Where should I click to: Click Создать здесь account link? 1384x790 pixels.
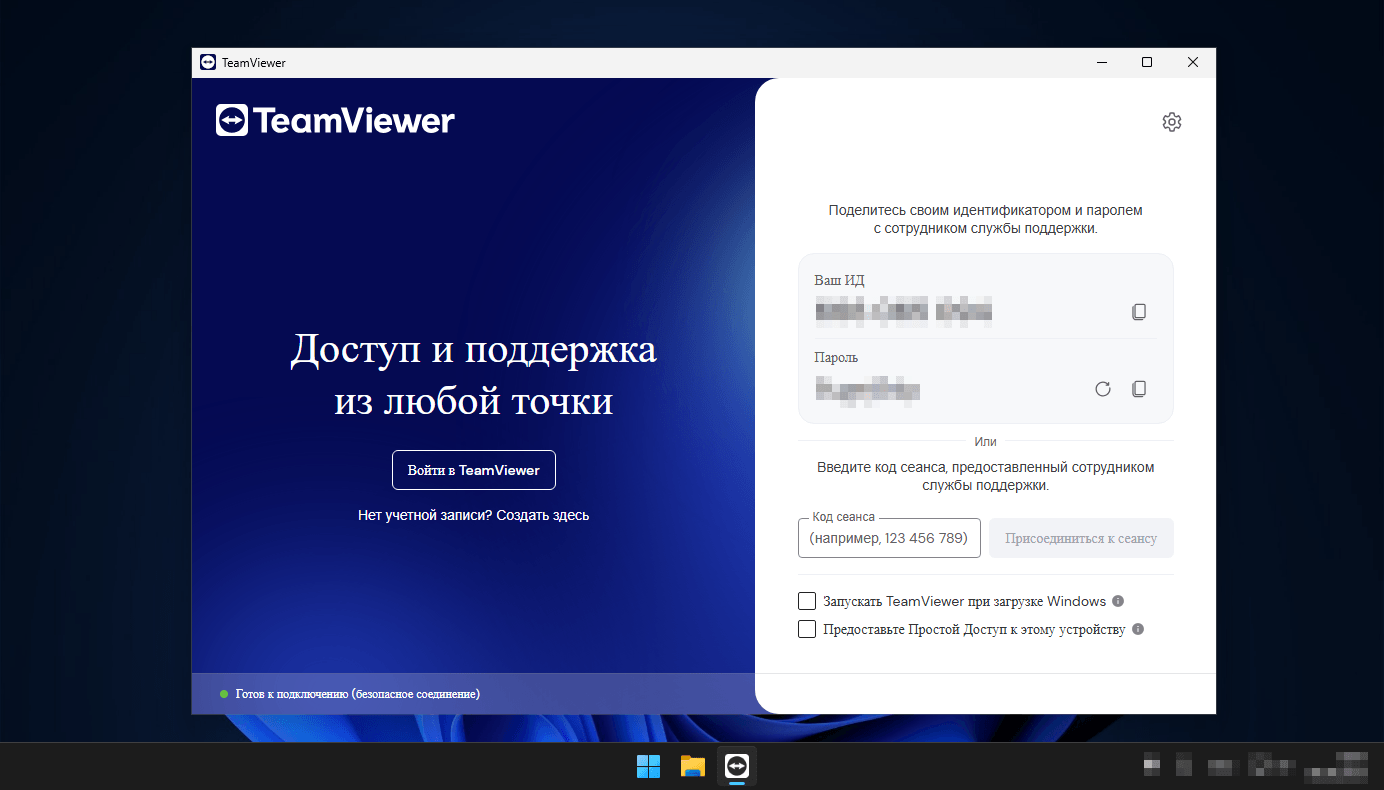pyautogui.click(x=543, y=516)
